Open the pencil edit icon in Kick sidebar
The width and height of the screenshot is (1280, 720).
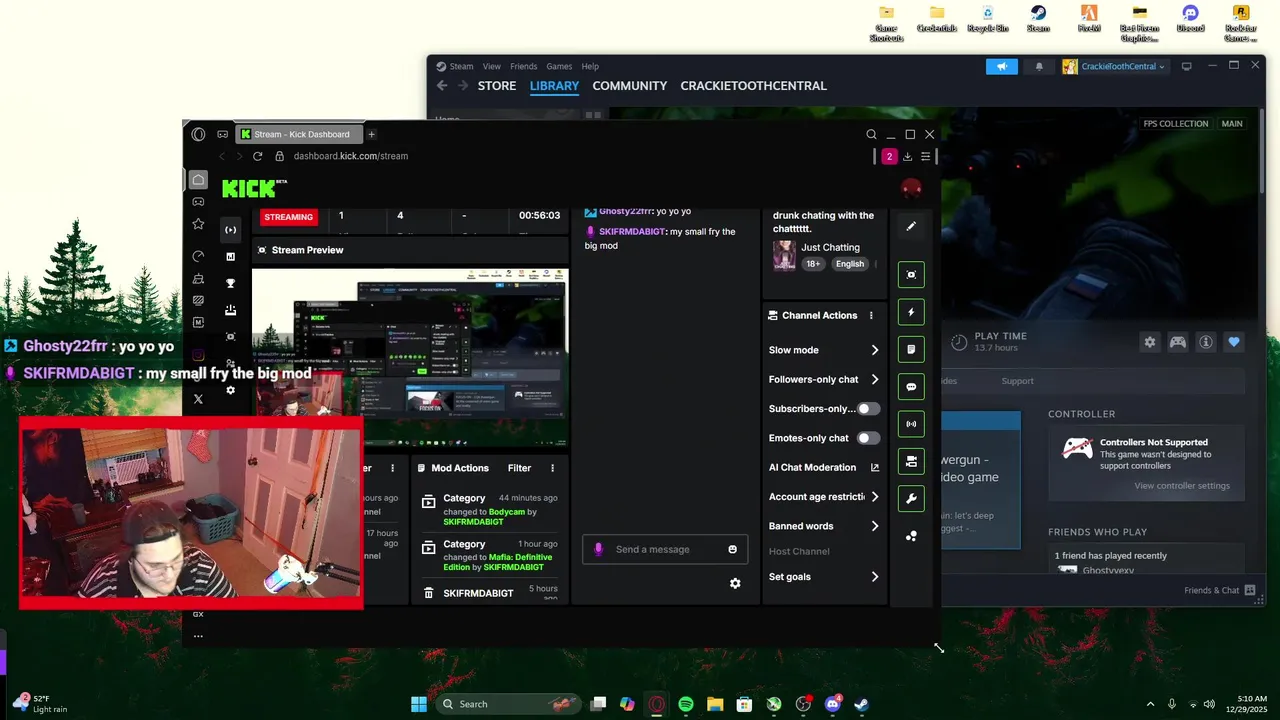pyautogui.click(x=911, y=227)
